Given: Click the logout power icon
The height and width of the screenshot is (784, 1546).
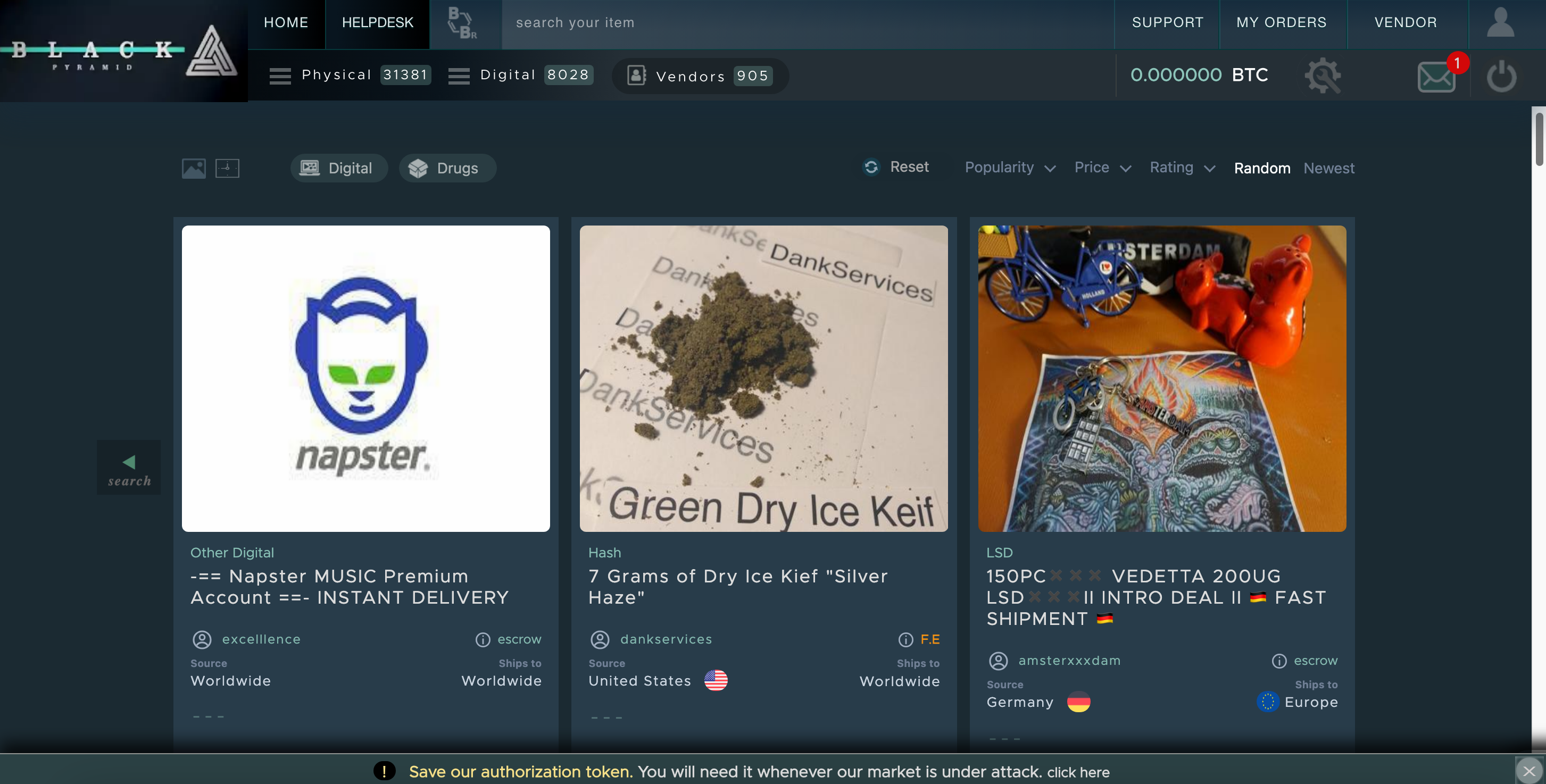Looking at the screenshot, I should (1502, 76).
